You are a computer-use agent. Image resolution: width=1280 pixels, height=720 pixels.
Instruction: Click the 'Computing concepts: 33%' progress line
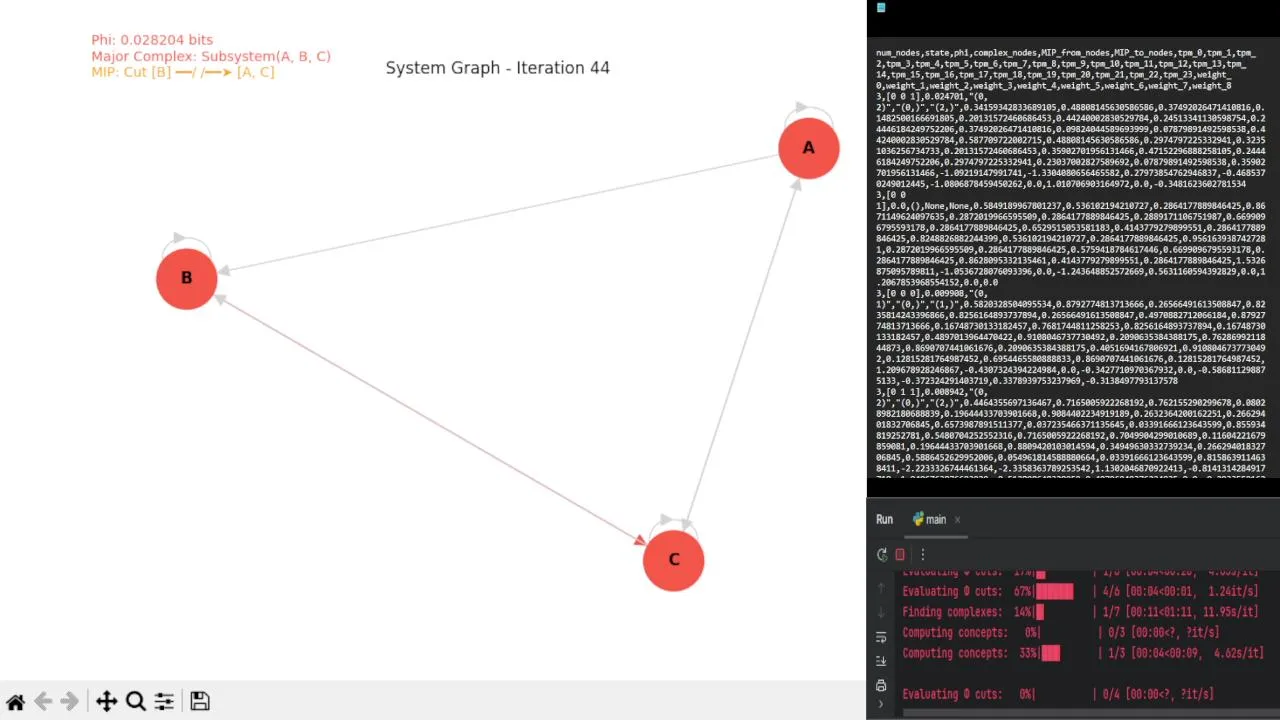1083,653
